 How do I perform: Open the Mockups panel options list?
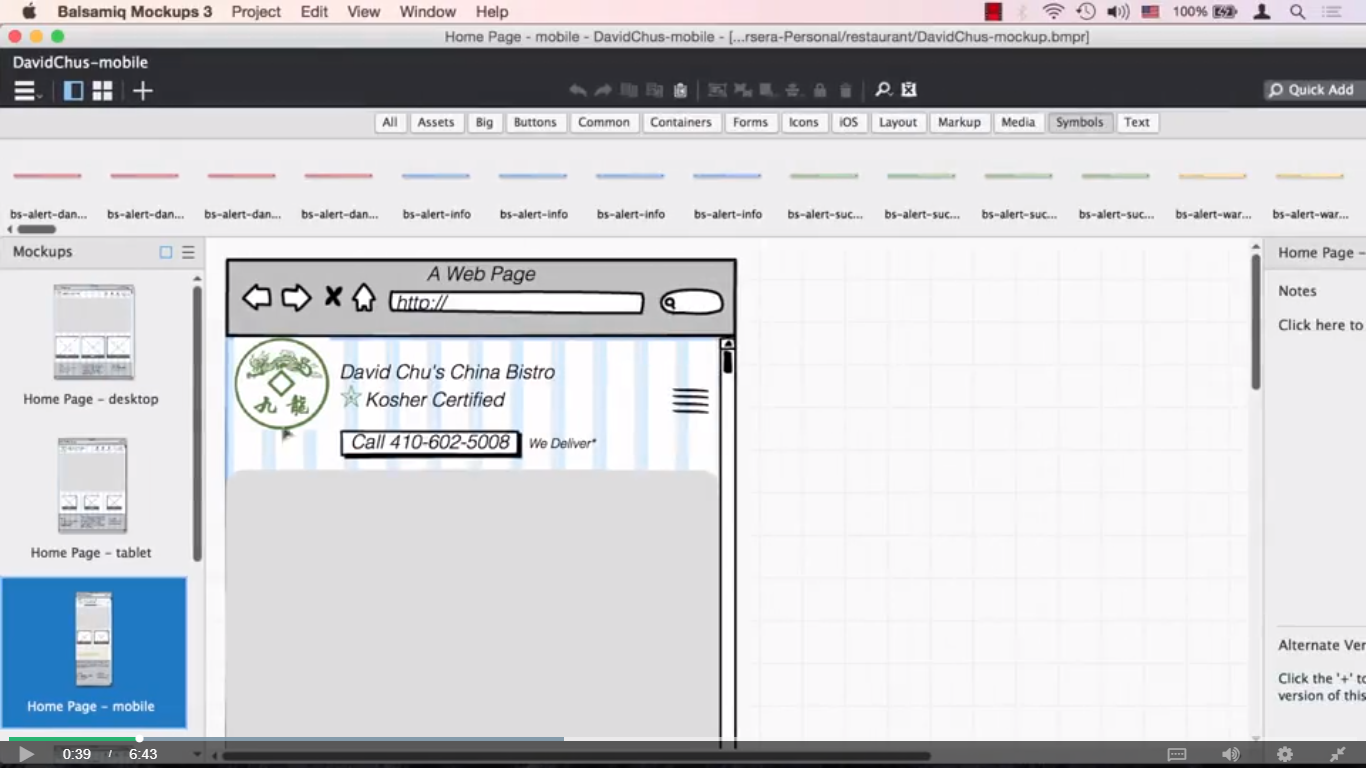[187, 252]
